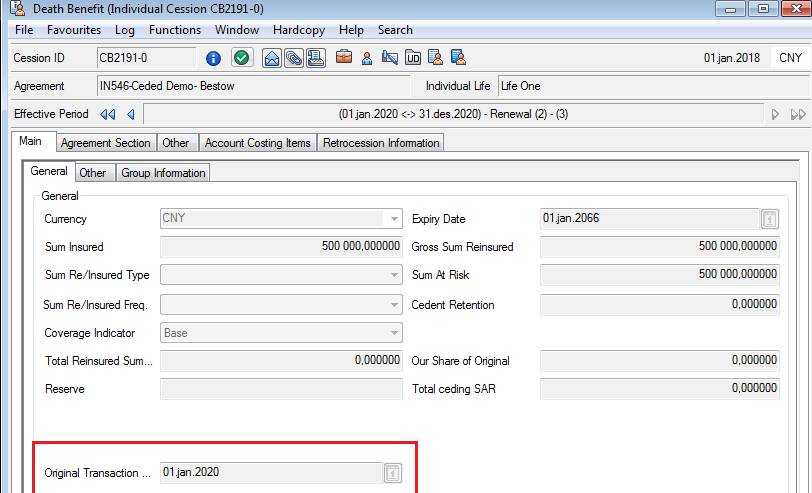The image size is (812, 493).
Task: Jump to the last effective period
Action: [798, 114]
